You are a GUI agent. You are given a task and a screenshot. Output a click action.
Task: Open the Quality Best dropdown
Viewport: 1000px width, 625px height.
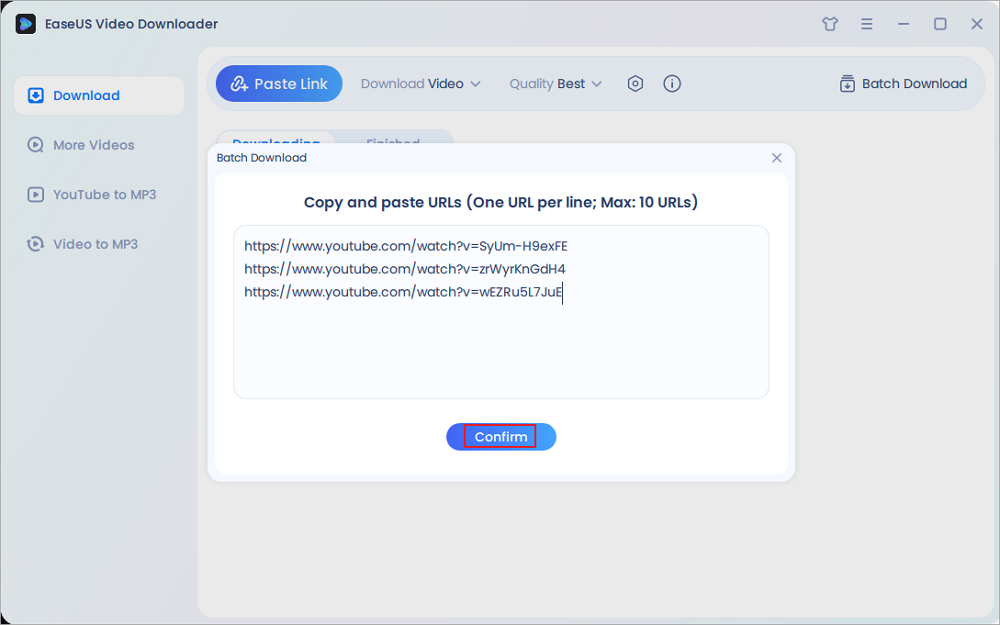pyautogui.click(x=555, y=84)
